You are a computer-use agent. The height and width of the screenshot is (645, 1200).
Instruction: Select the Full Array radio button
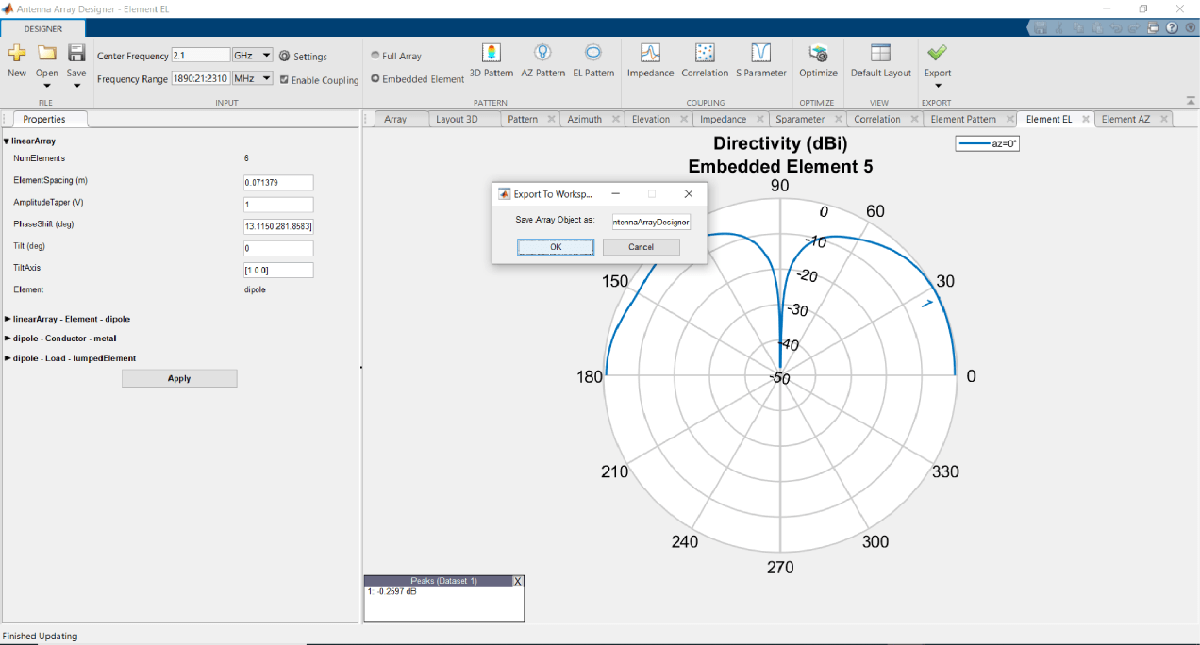click(376, 56)
